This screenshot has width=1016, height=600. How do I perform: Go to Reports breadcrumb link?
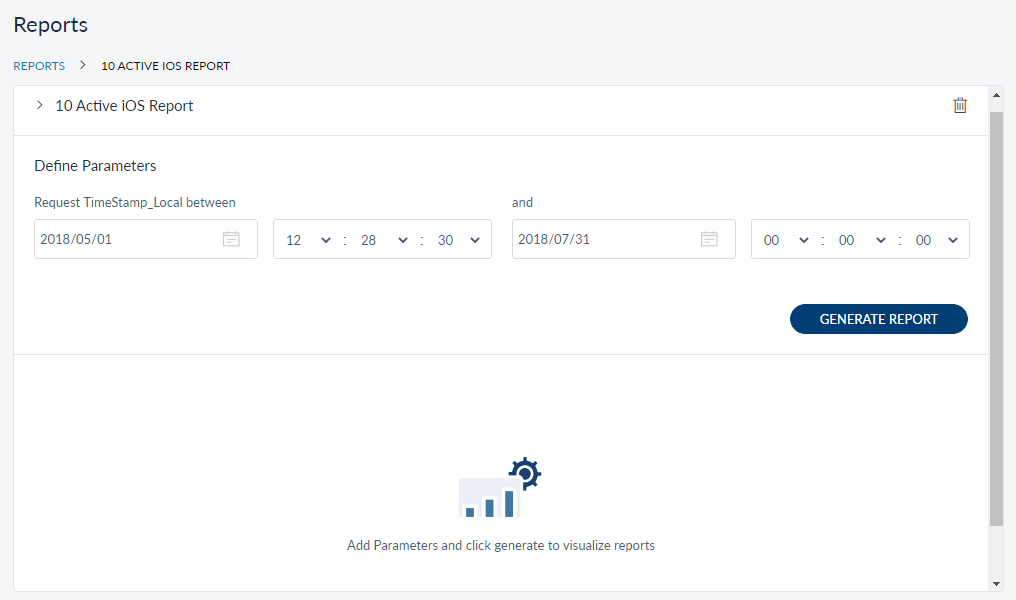[39, 66]
